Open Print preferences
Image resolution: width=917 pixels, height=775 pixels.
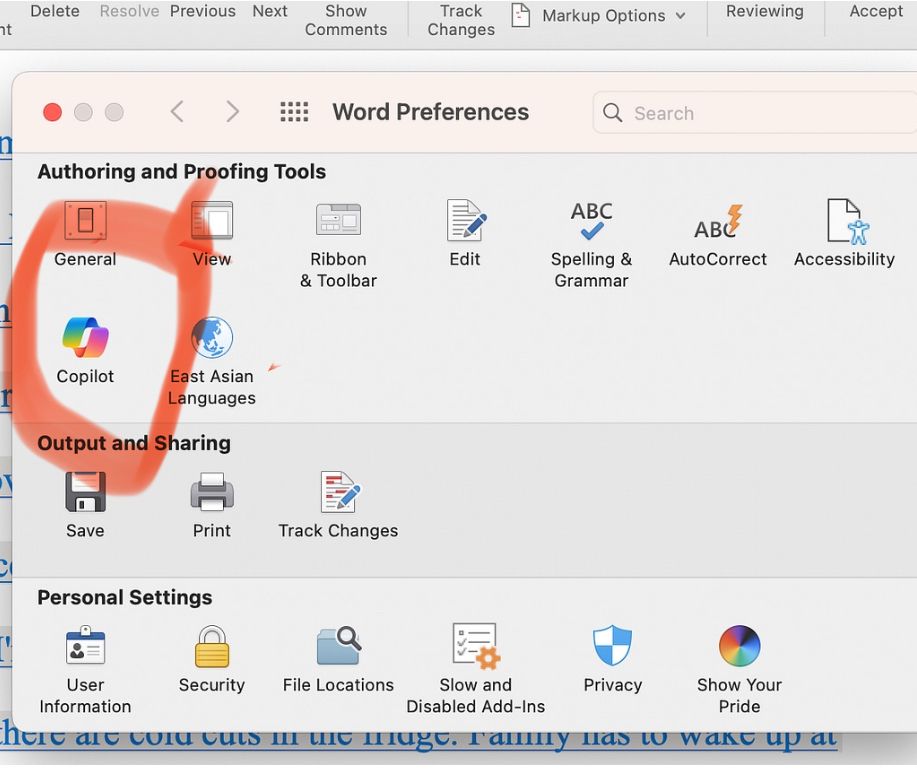click(x=212, y=505)
